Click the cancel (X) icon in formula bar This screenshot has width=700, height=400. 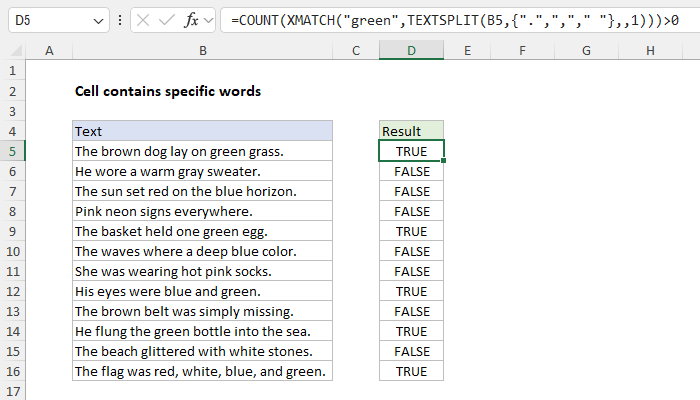[x=143, y=20]
